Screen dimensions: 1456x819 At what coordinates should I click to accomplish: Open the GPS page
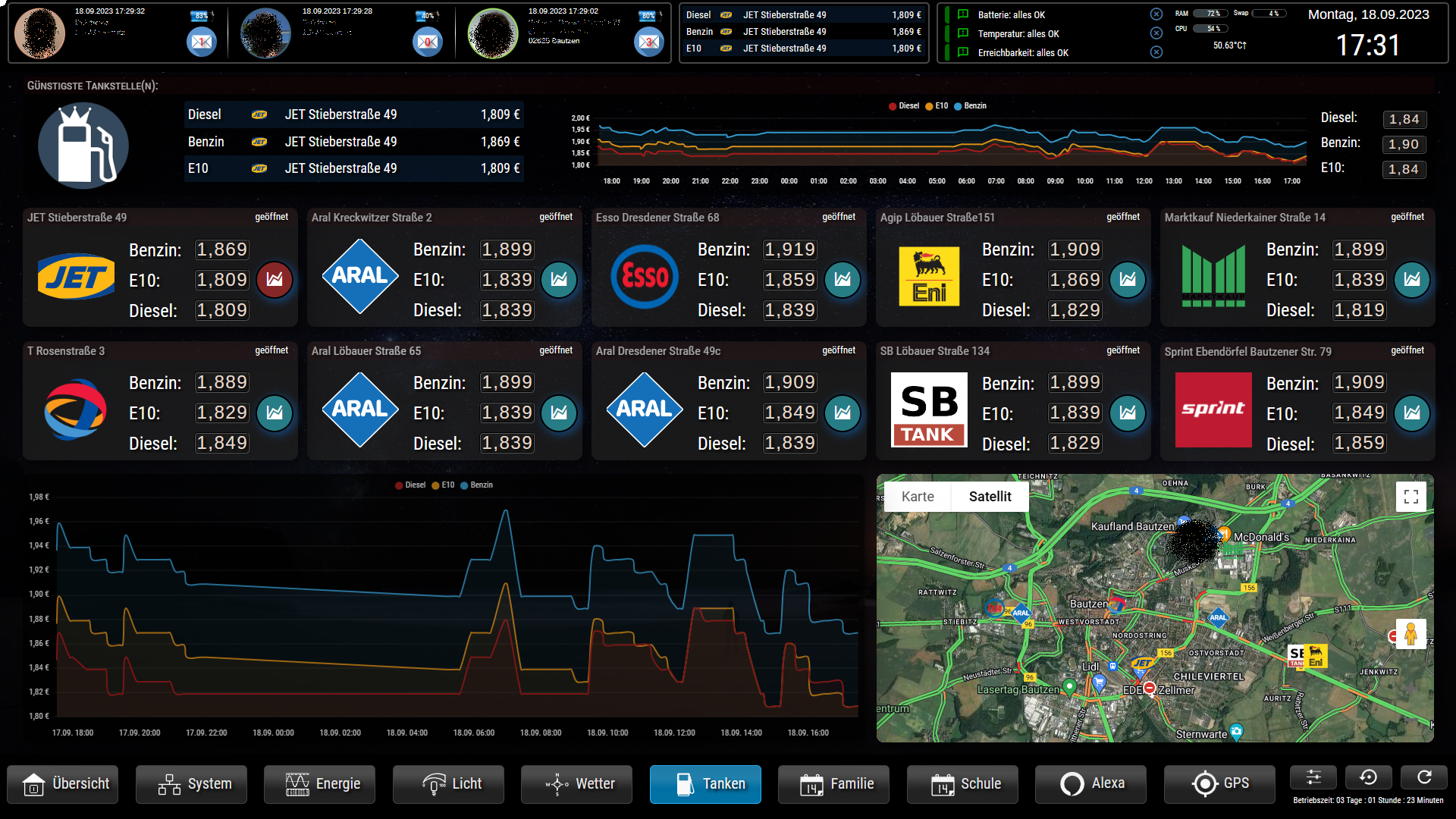point(1219,784)
